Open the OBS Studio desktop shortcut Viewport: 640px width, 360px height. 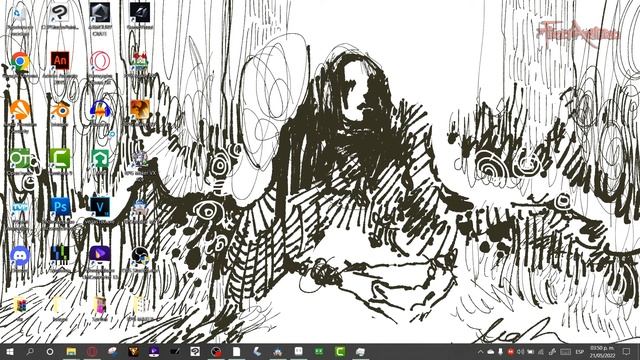click(x=140, y=256)
